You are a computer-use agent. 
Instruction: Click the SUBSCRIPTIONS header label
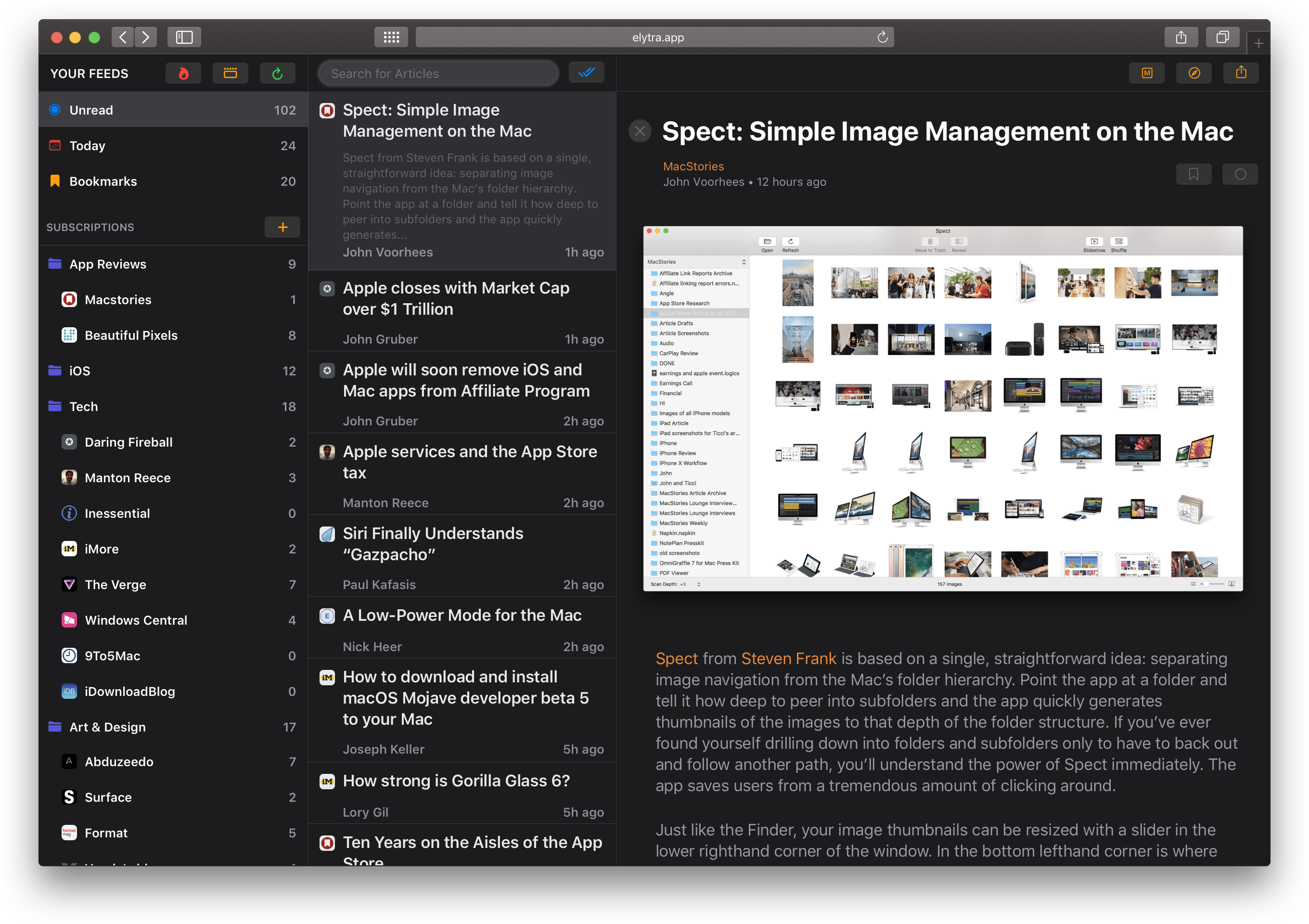coord(90,227)
